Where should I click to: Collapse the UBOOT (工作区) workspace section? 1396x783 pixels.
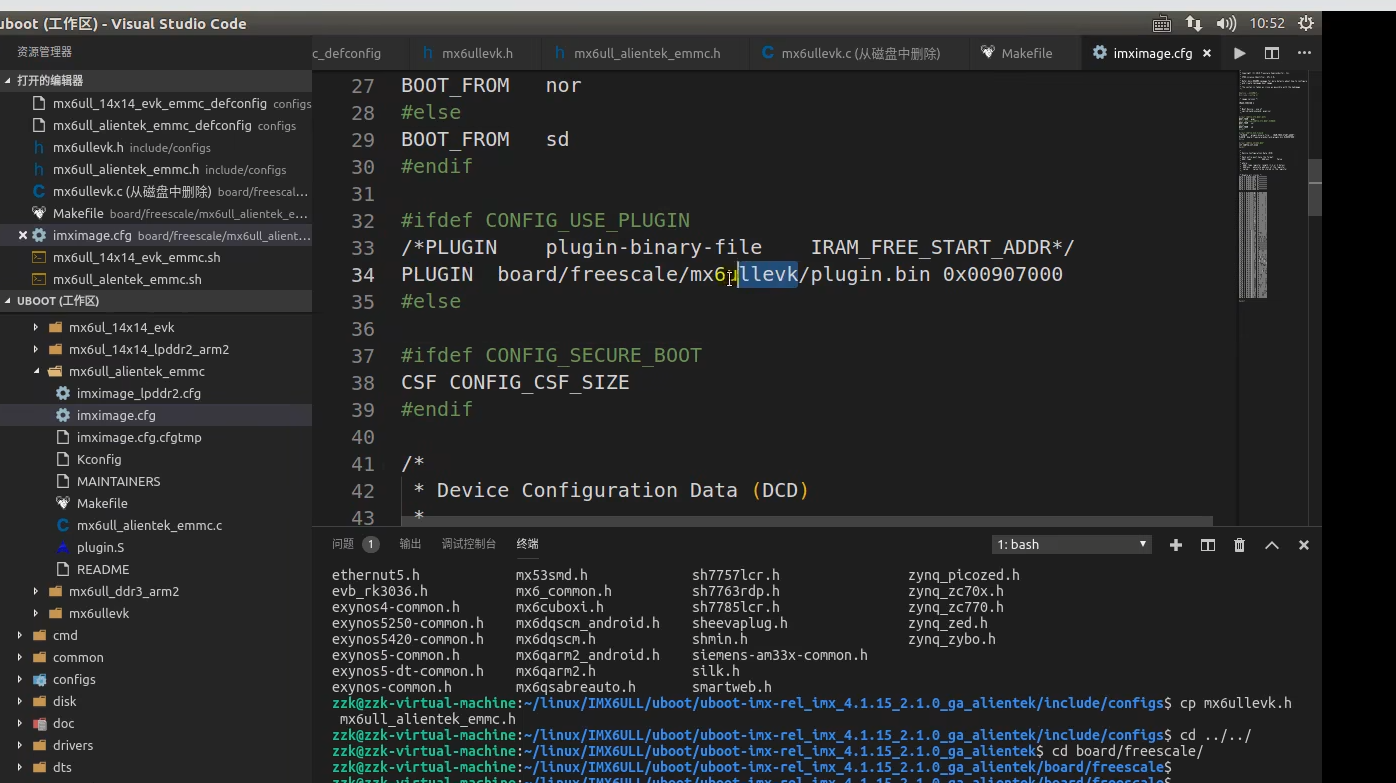click(x=156, y=301)
